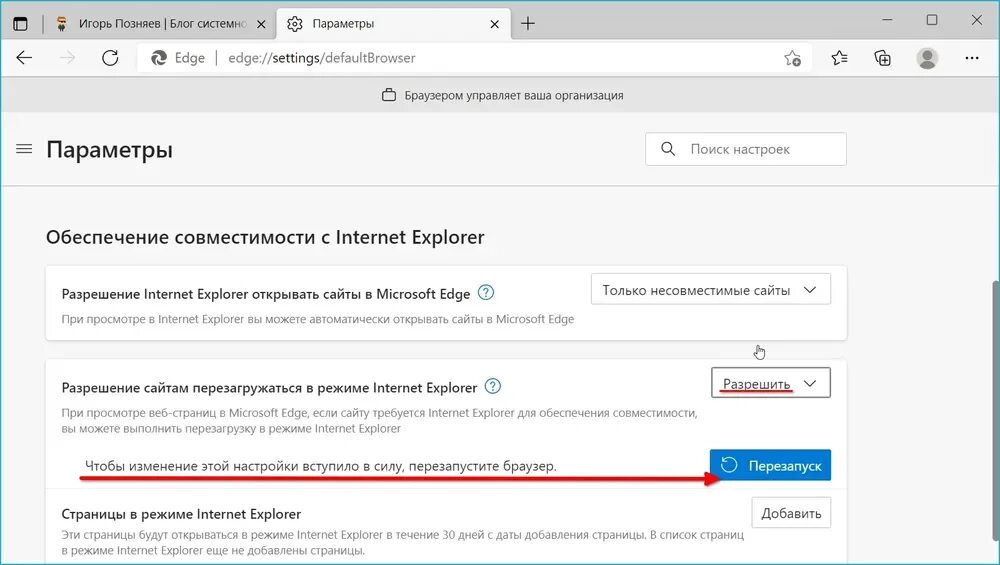The height and width of the screenshot is (565, 1000).
Task: Select the Параметры tab
Action: tap(393, 24)
